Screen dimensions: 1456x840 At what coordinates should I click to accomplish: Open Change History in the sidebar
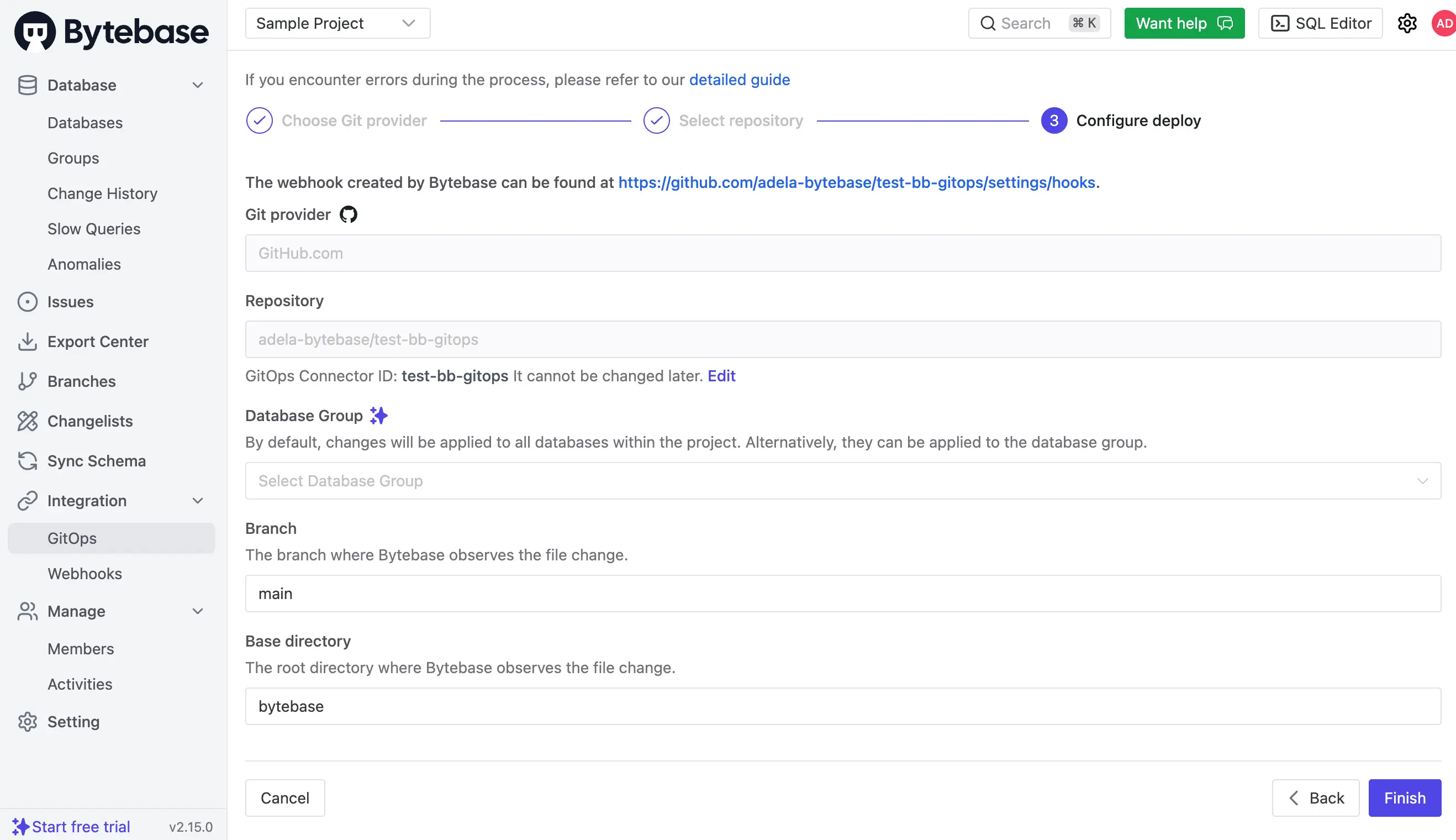click(x=102, y=193)
